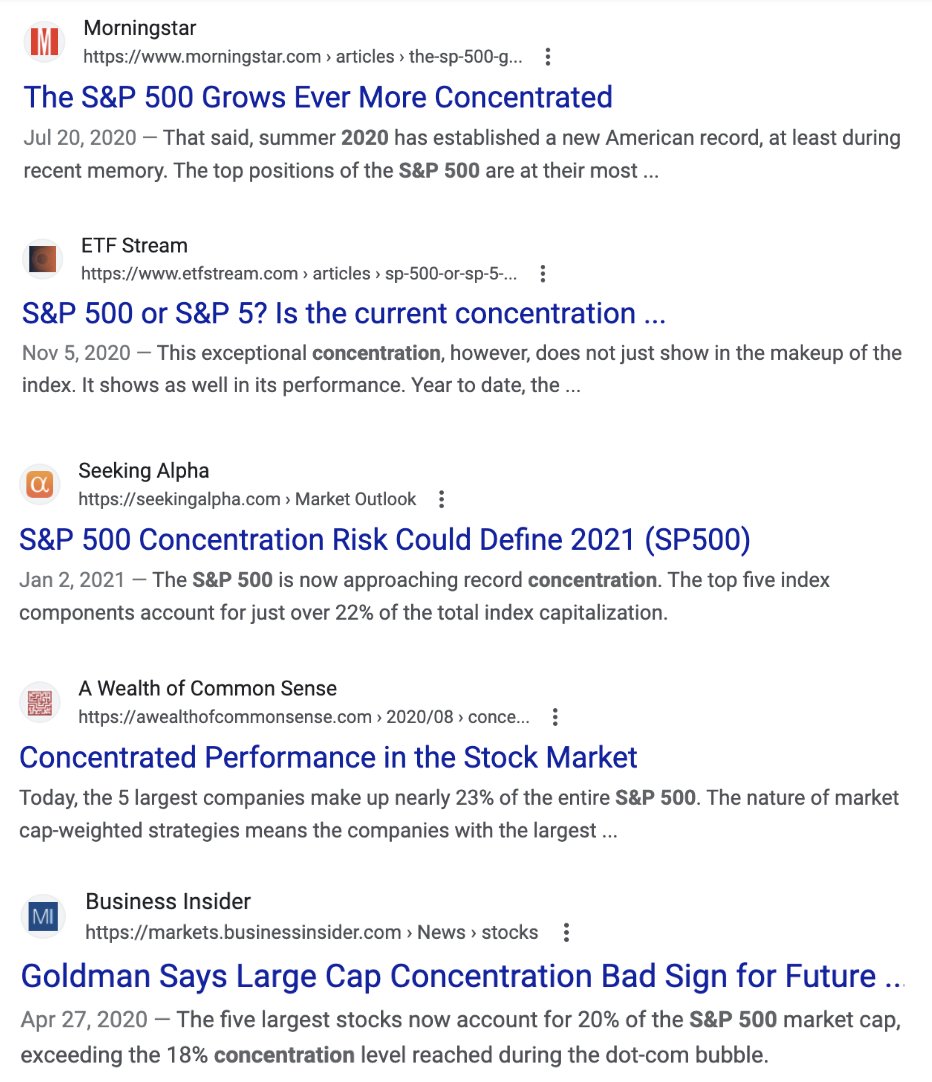Open 'Concentrated Performance in the Stock Market' link
This screenshot has height=1082, width=932.
click(x=328, y=758)
